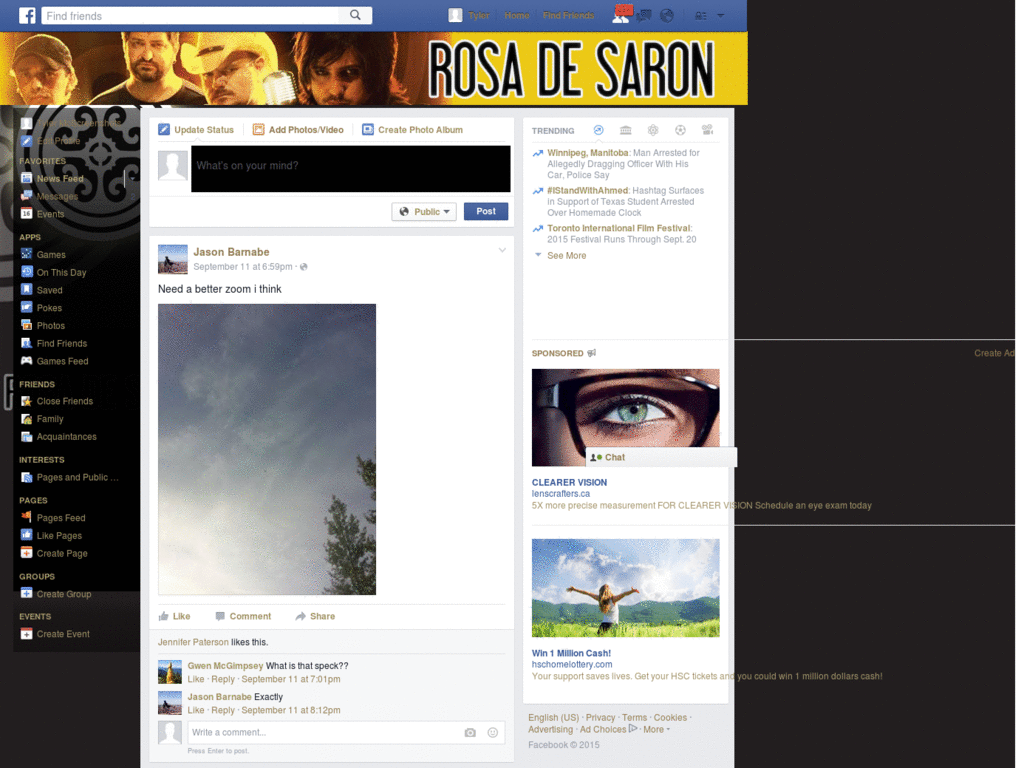Image resolution: width=1024 pixels, height=768 pixels.
Task: Click the What's on your mind box
Action: pos(351,168)
